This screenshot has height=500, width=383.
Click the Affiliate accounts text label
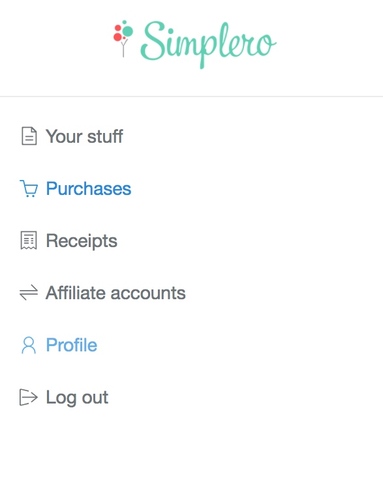click(116, 293)
